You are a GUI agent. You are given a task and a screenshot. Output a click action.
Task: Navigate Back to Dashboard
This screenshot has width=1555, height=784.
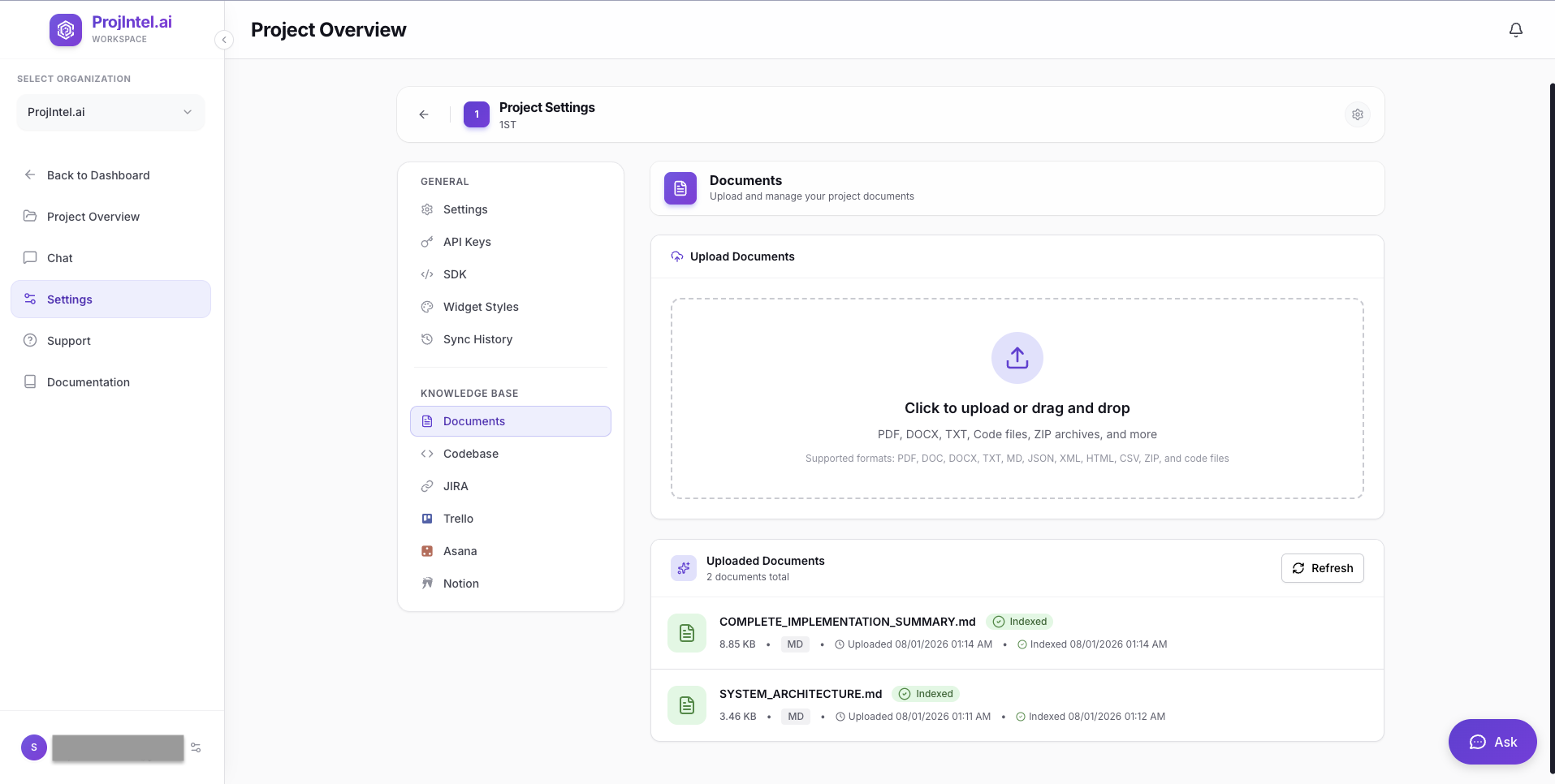(97, 174)
